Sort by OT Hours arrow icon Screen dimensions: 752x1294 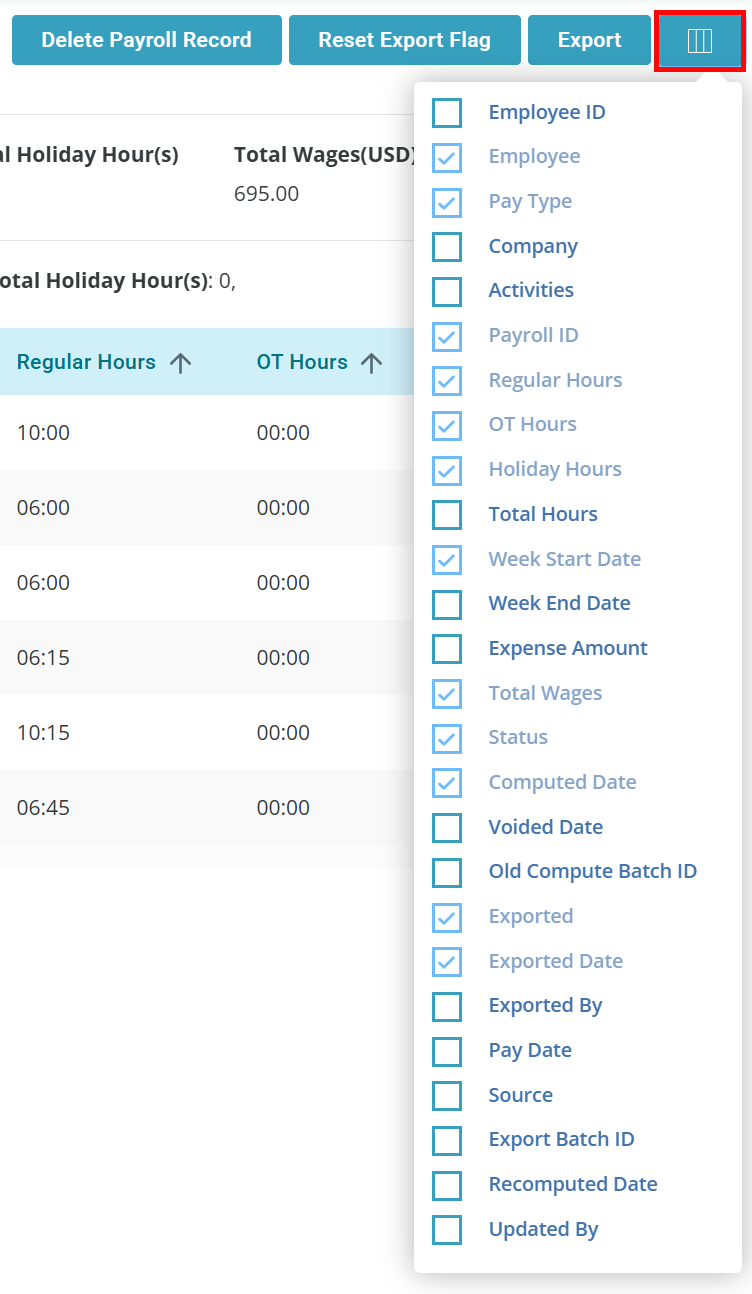click(372, 363)
